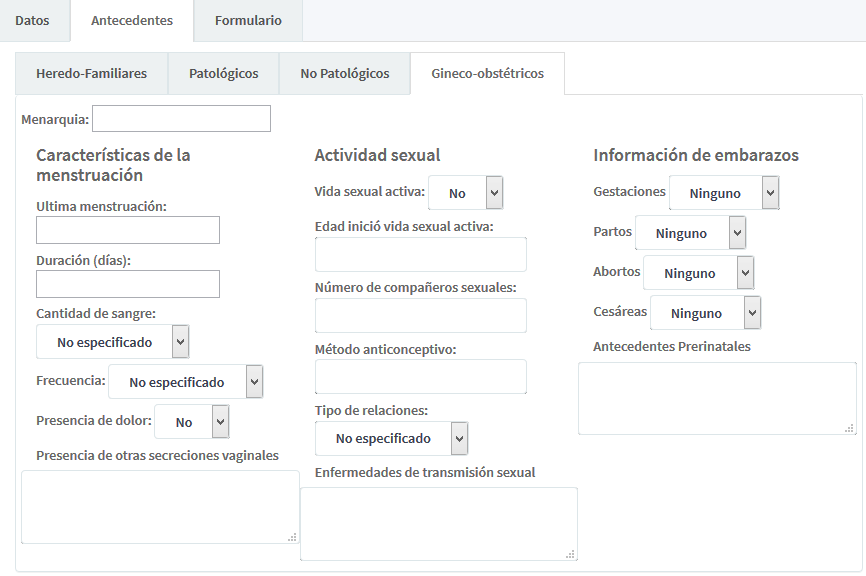The height and width of the screenshot is (576, 866).
Task: Select the Heredo-Familiares sub-tab
Action: point(91,73)
